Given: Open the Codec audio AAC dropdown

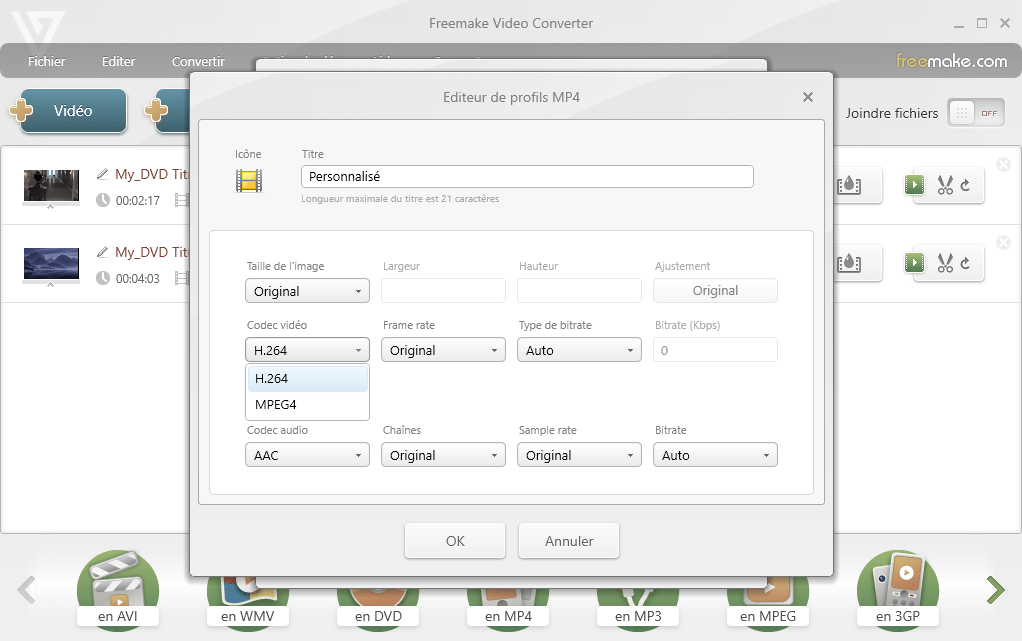Looking at the screenshot, I should coord(307,455).
